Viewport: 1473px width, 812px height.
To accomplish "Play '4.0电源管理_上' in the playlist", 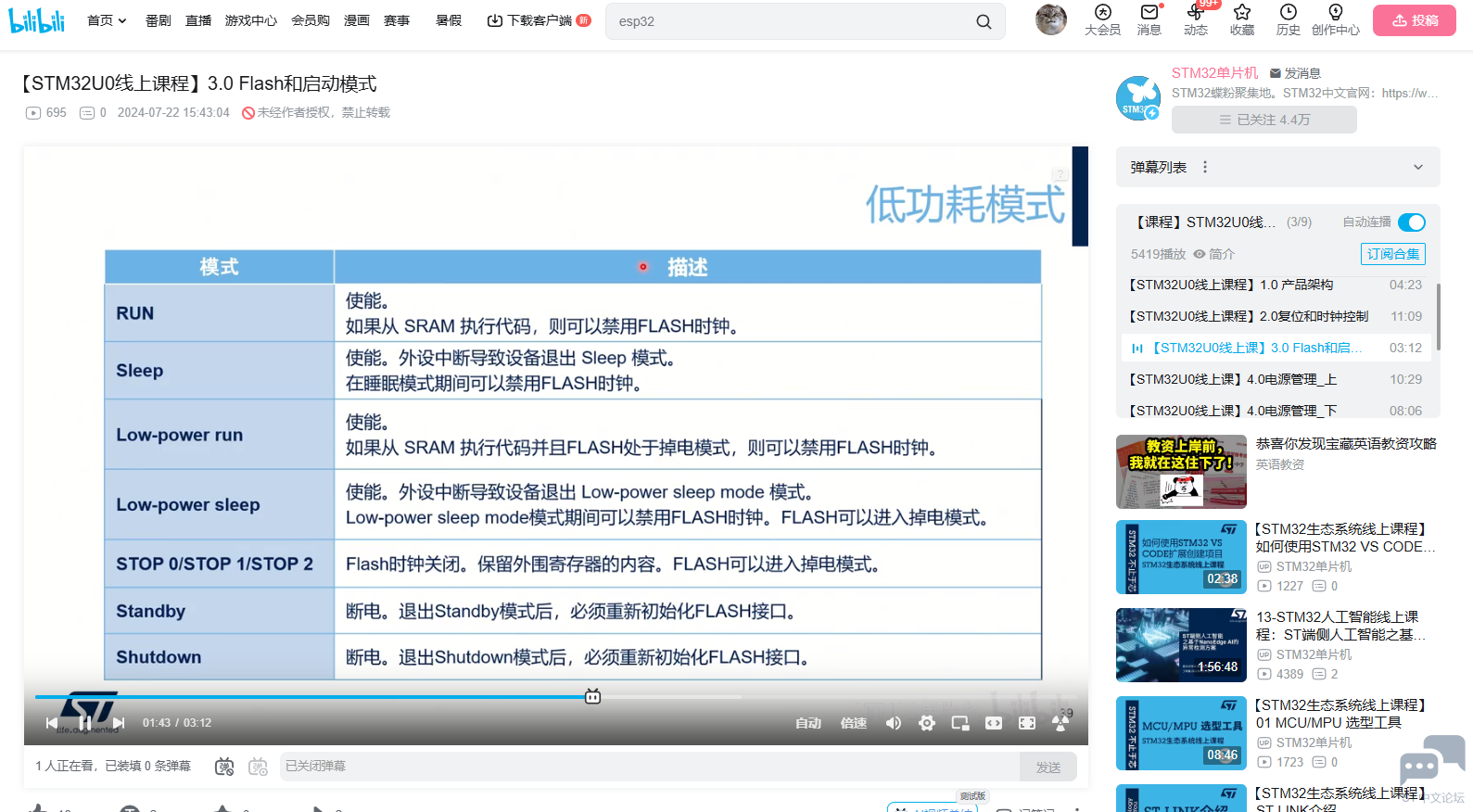I will [x=1275, y=379].
